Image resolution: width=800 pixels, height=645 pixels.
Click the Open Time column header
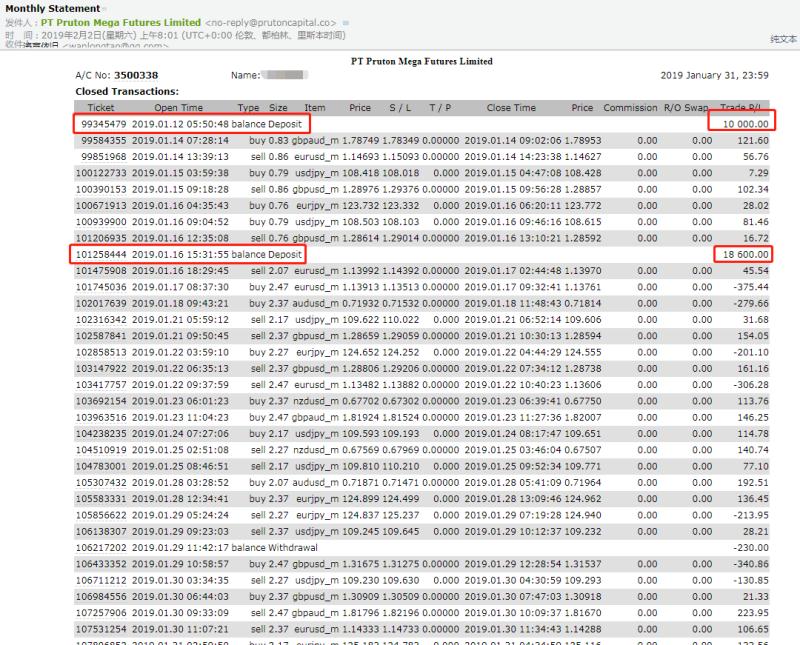(179, 108)
